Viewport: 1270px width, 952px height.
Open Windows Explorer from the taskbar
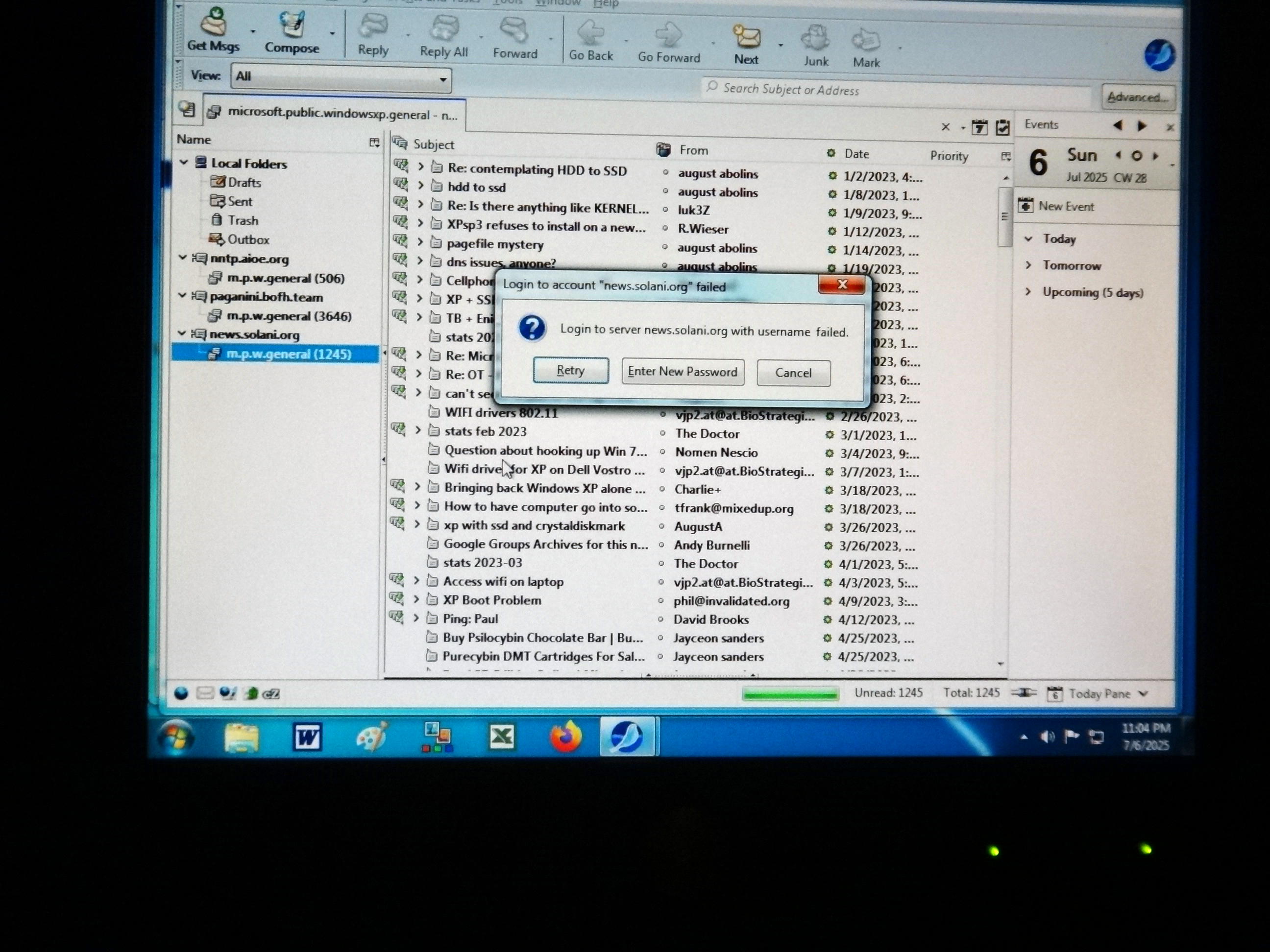pyautogui.click(x=241, y=738)
